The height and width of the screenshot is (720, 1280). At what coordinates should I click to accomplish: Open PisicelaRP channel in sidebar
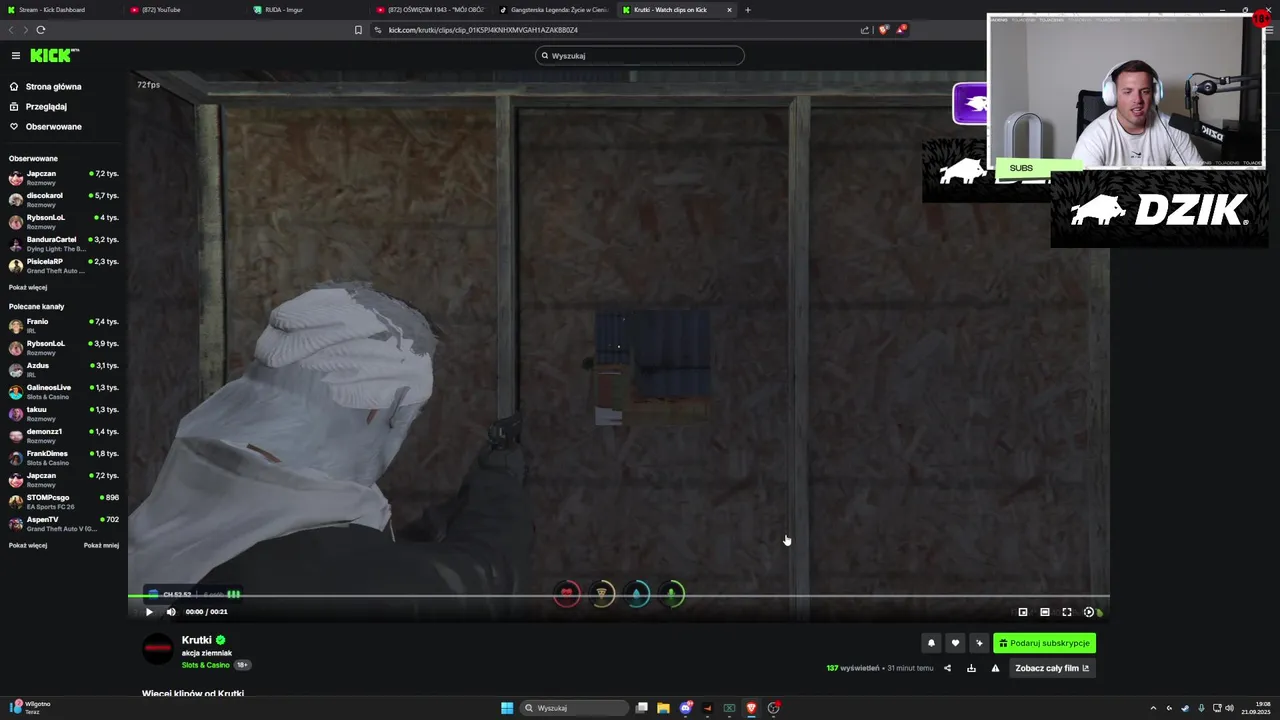(64, 266)
